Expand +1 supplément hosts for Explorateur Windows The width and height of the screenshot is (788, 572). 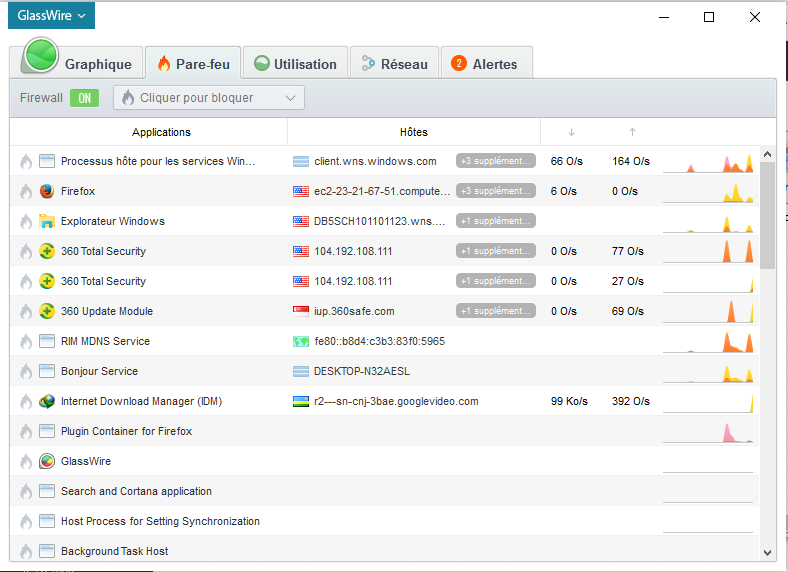496,221
